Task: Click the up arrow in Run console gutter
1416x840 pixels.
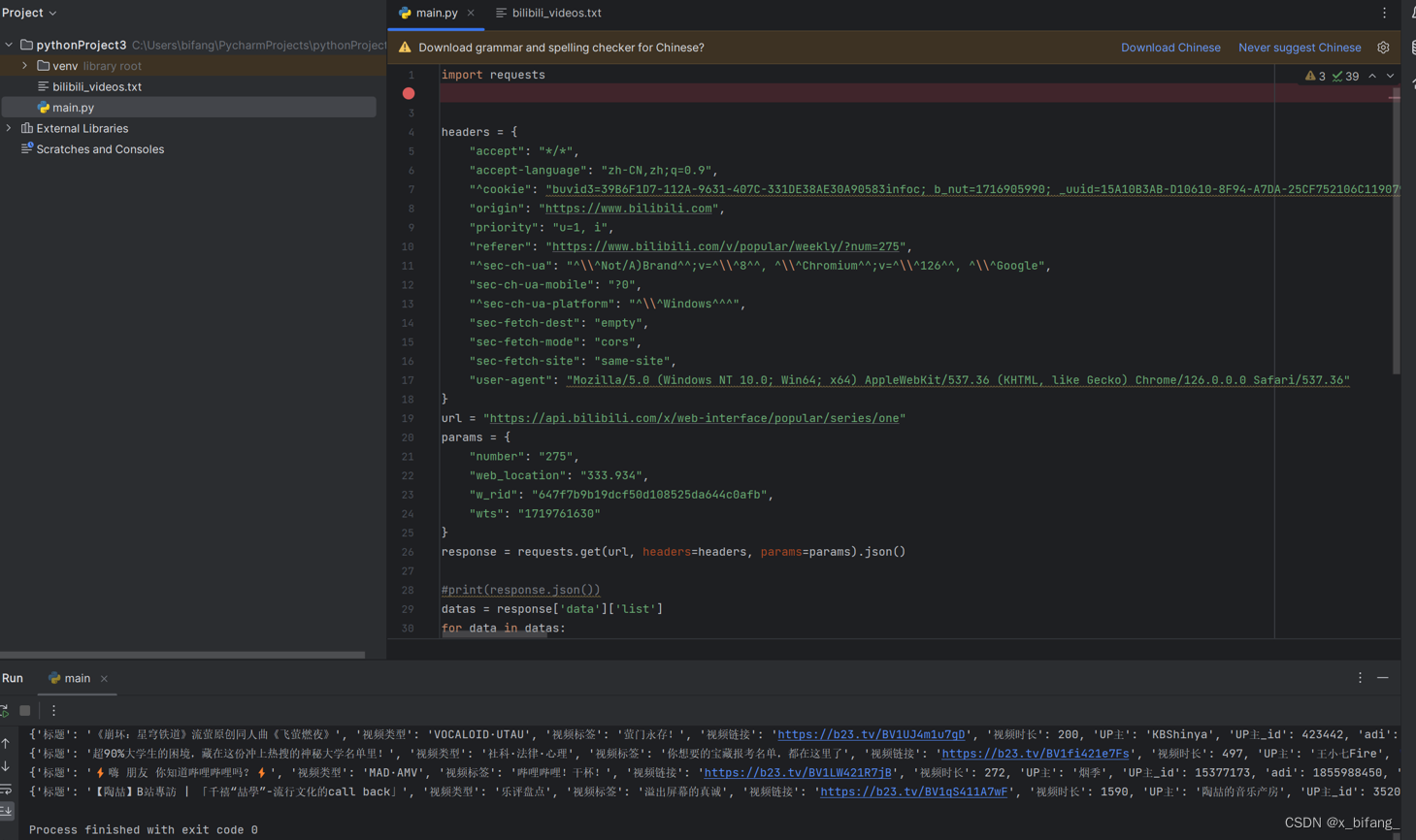Action: pyautogui.click(x=6, y=743)
